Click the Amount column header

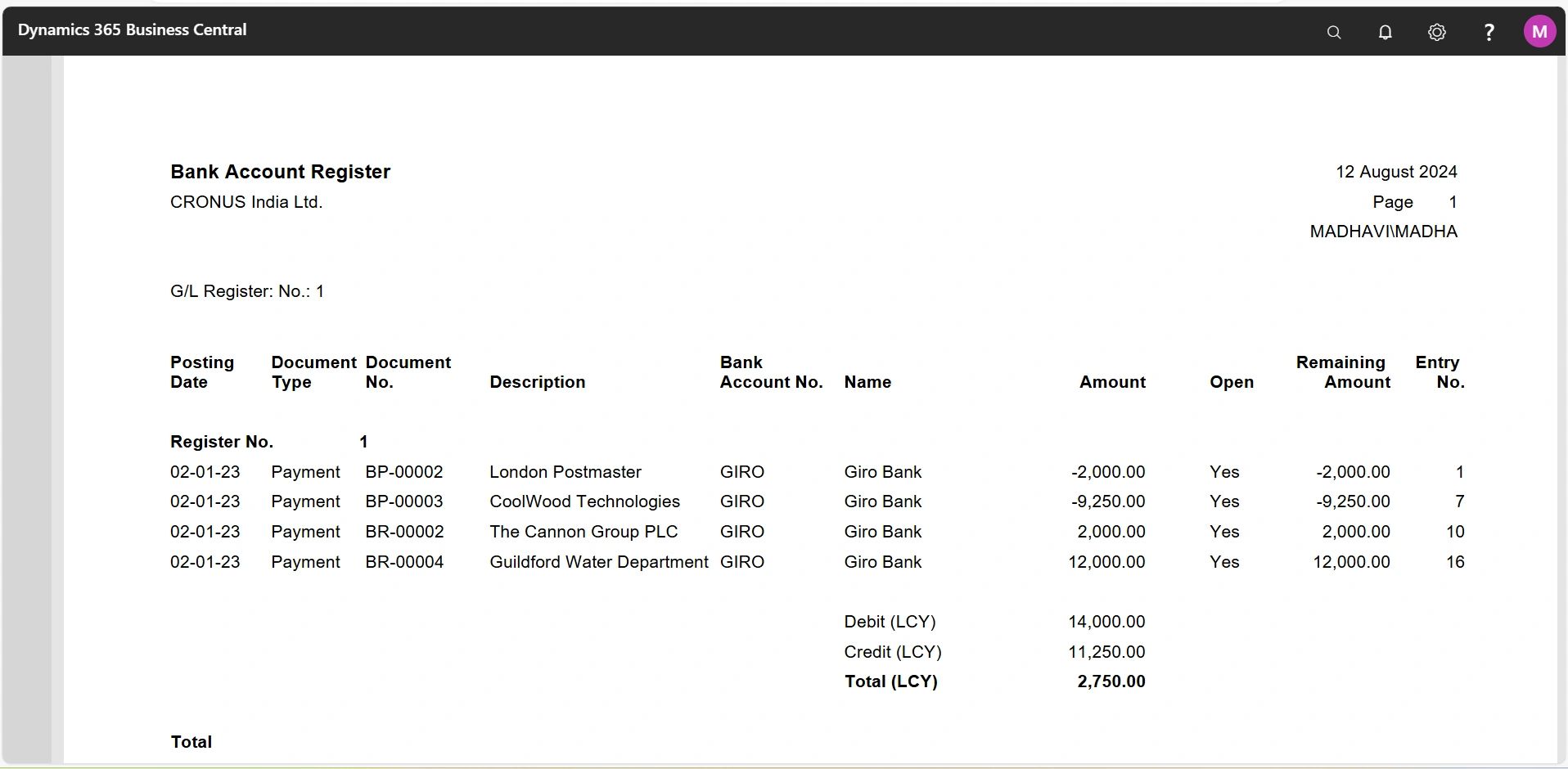tap(1113, 381)
